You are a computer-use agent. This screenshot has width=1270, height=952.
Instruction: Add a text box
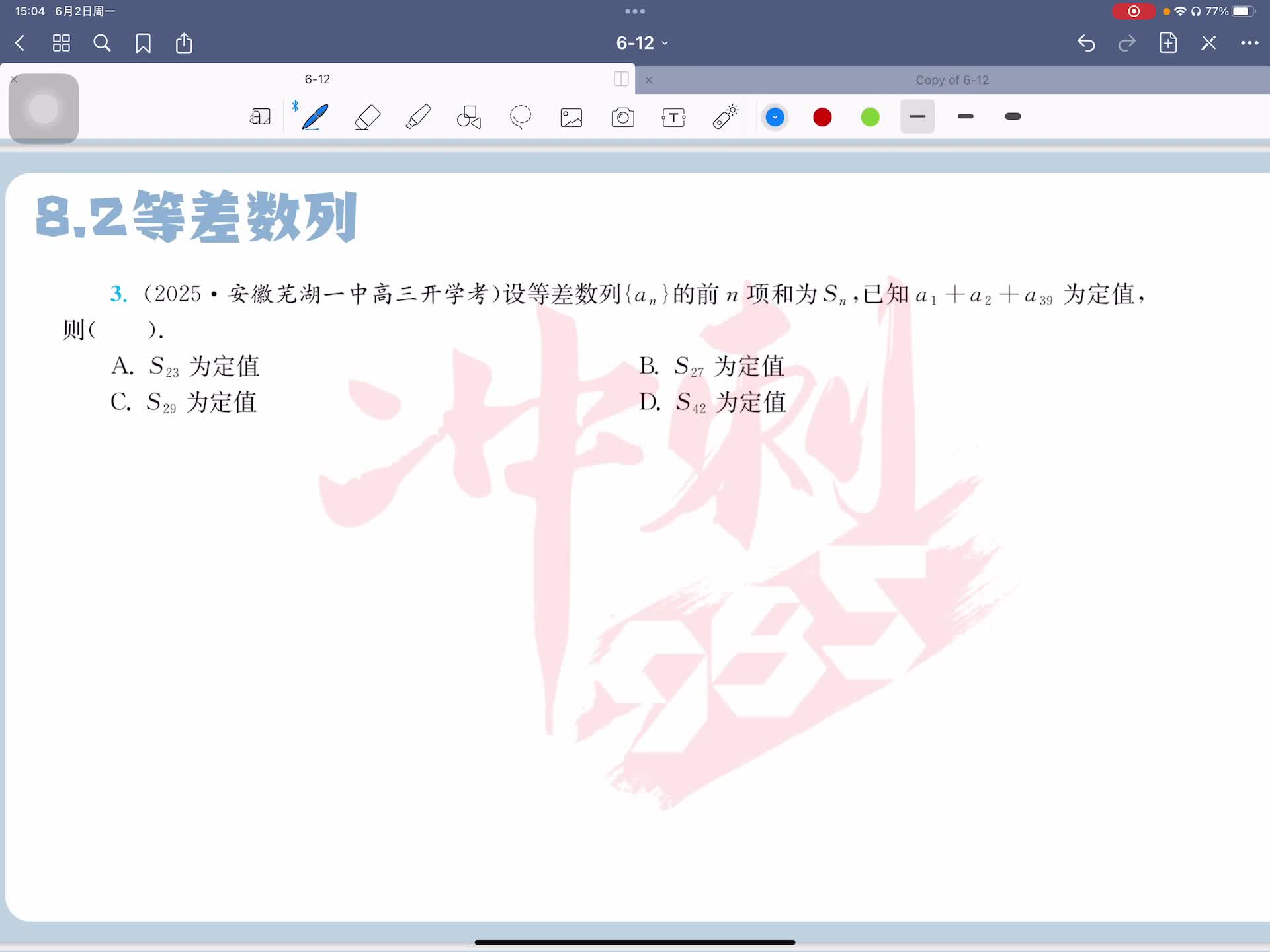(673, 118)
